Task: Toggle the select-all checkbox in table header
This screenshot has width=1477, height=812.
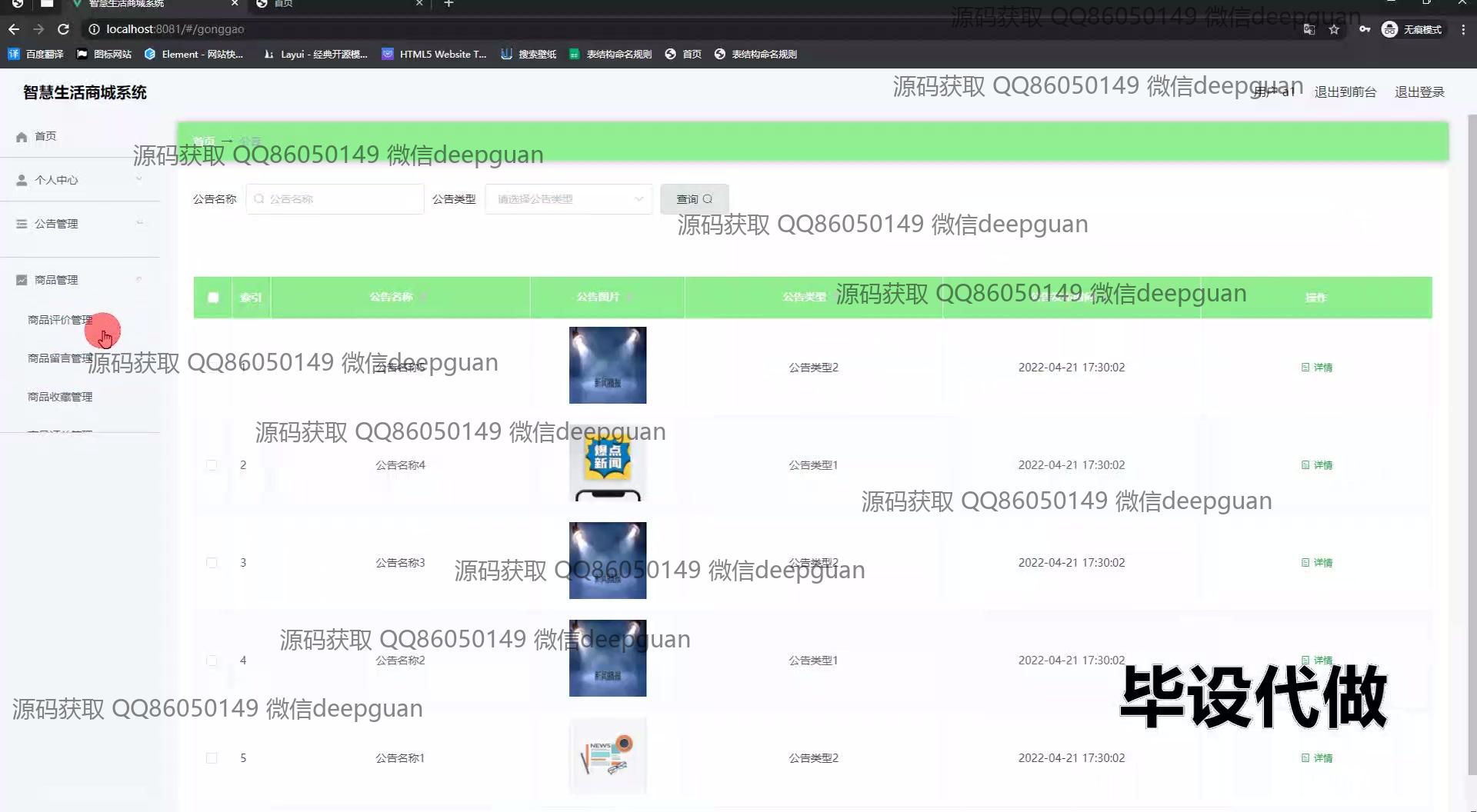Action: tap(213, 298)
